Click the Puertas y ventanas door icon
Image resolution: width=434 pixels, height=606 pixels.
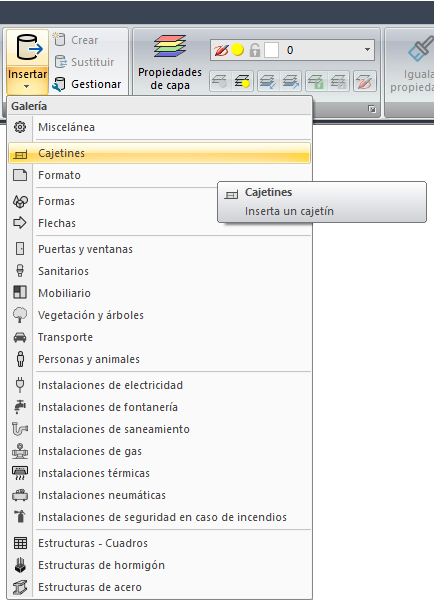[20, 249]
